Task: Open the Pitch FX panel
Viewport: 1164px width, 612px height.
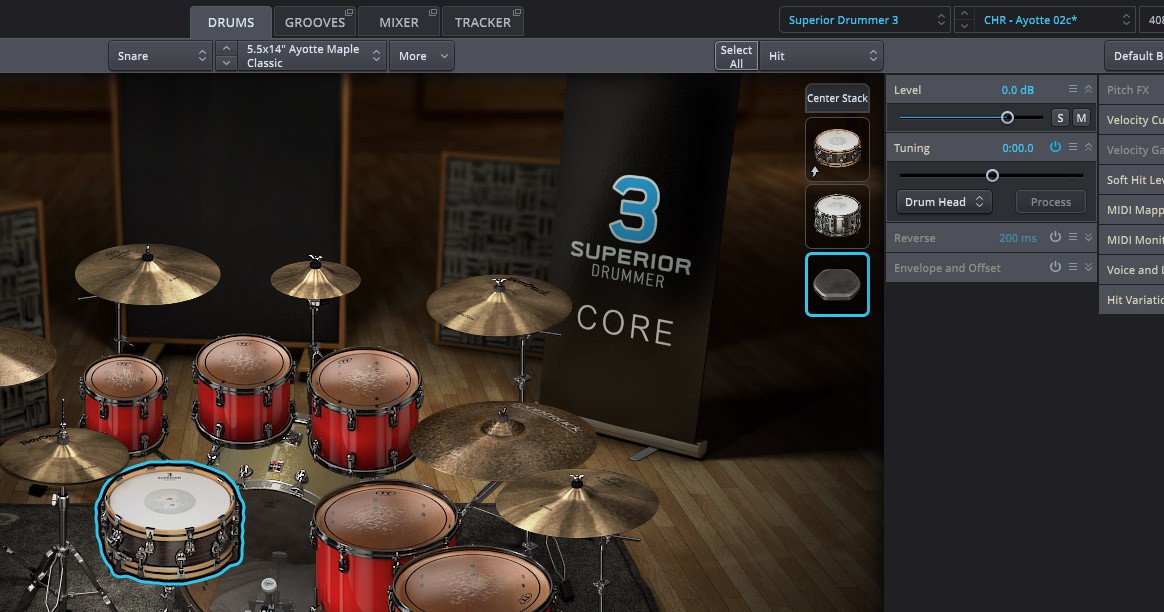Action: pos(1131,90)
